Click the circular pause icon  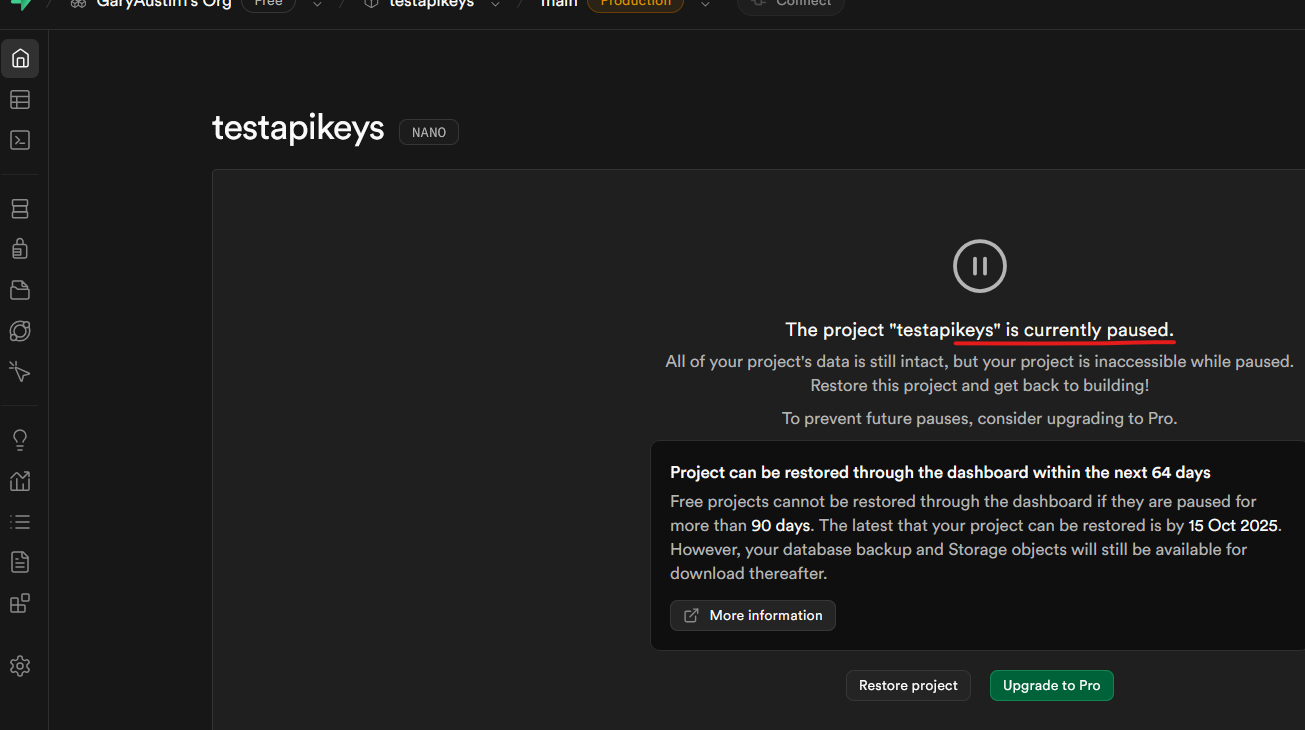click(x=980, y=266)
